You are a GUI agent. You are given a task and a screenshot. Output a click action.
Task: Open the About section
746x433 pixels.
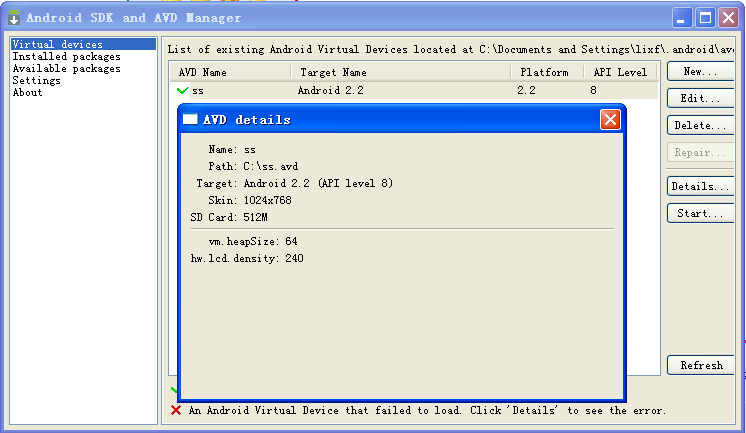click(27, 93)
